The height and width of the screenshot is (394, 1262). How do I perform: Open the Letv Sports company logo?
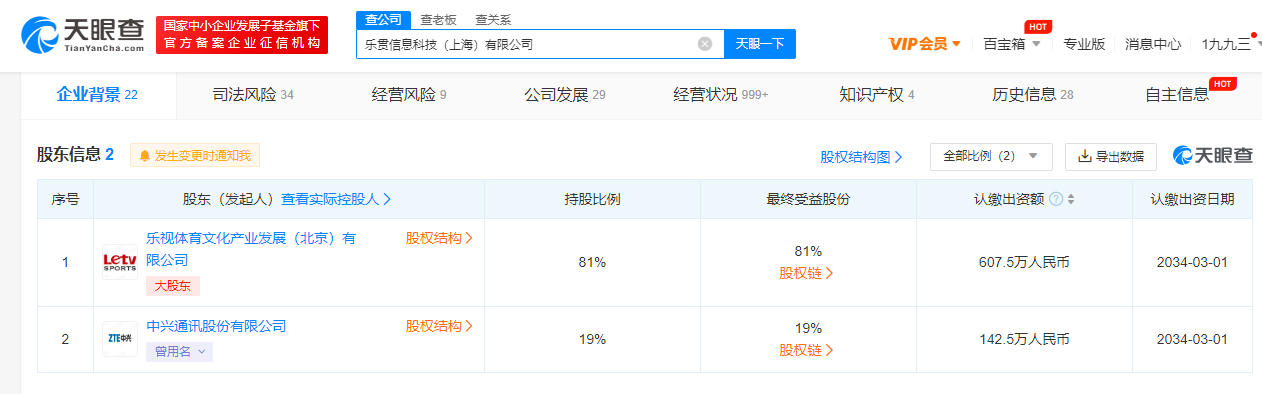coord(120,262)
